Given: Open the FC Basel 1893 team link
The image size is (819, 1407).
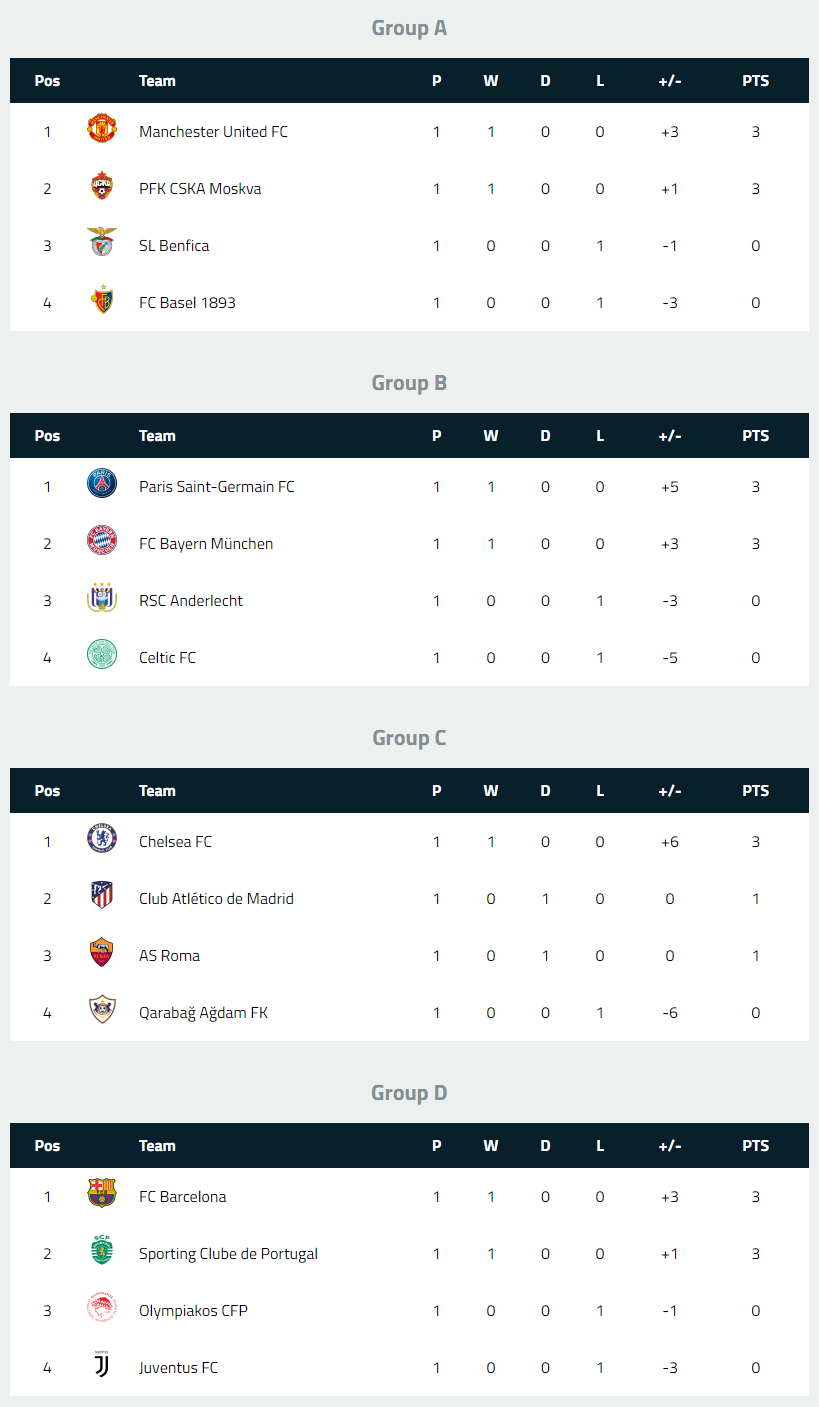Looking at the screenshot, I should [187, 302].
